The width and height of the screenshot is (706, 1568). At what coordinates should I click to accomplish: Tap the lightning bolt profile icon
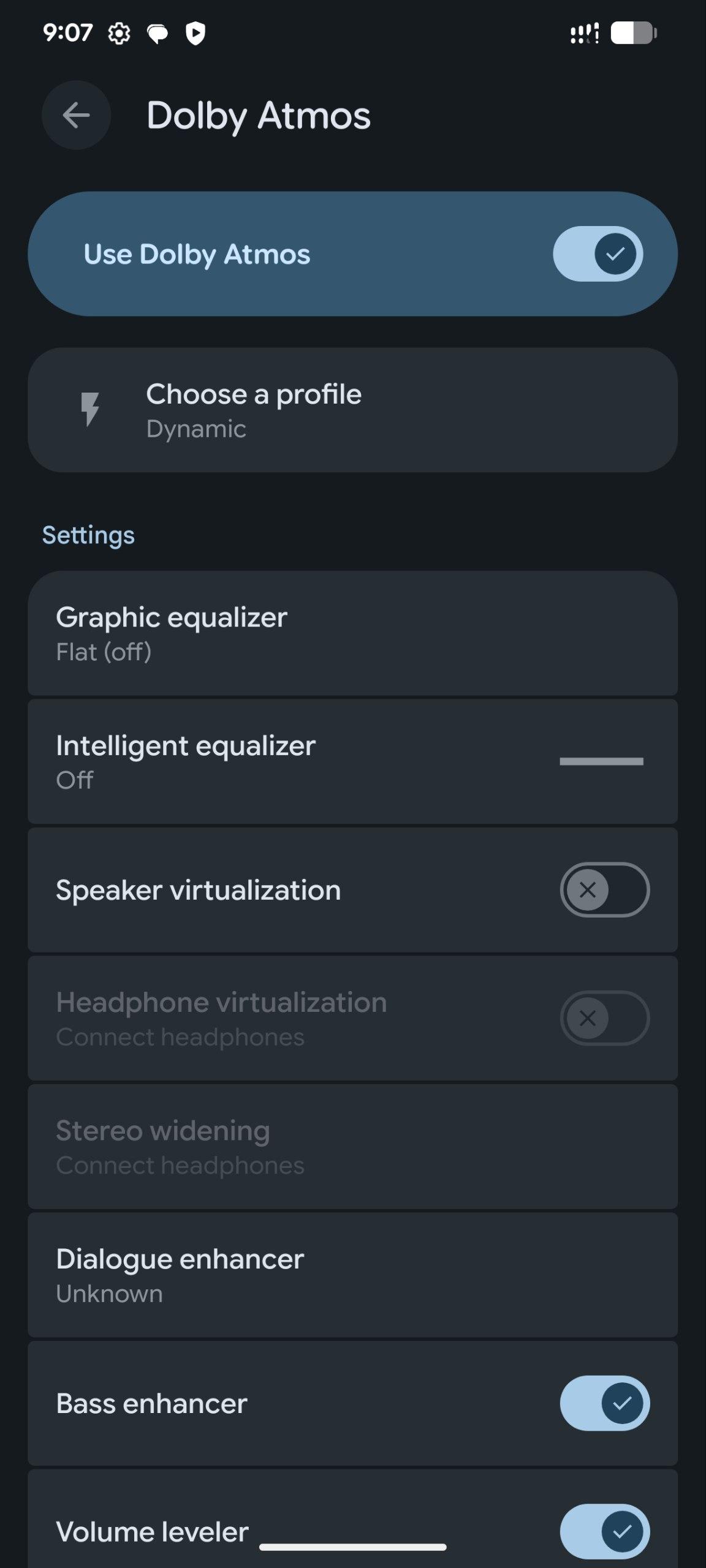[x=90, y=409]
